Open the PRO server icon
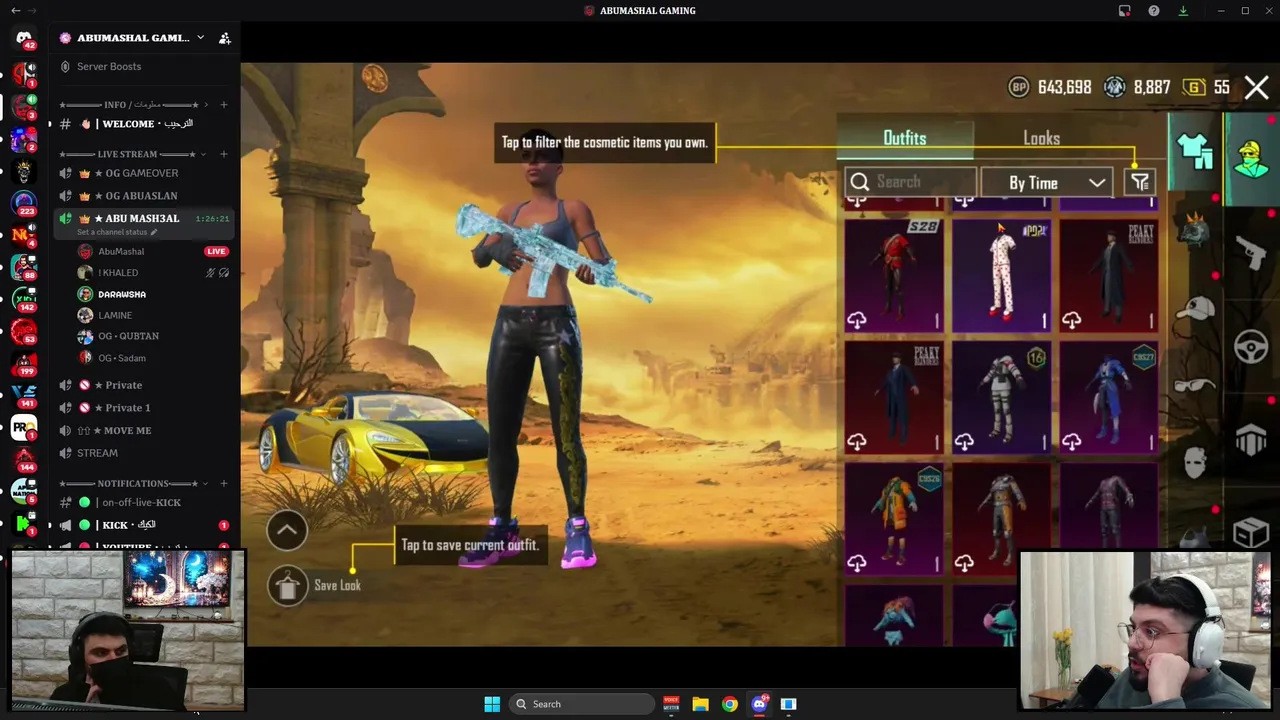The image size is (1280, 720). coord(24,429)
